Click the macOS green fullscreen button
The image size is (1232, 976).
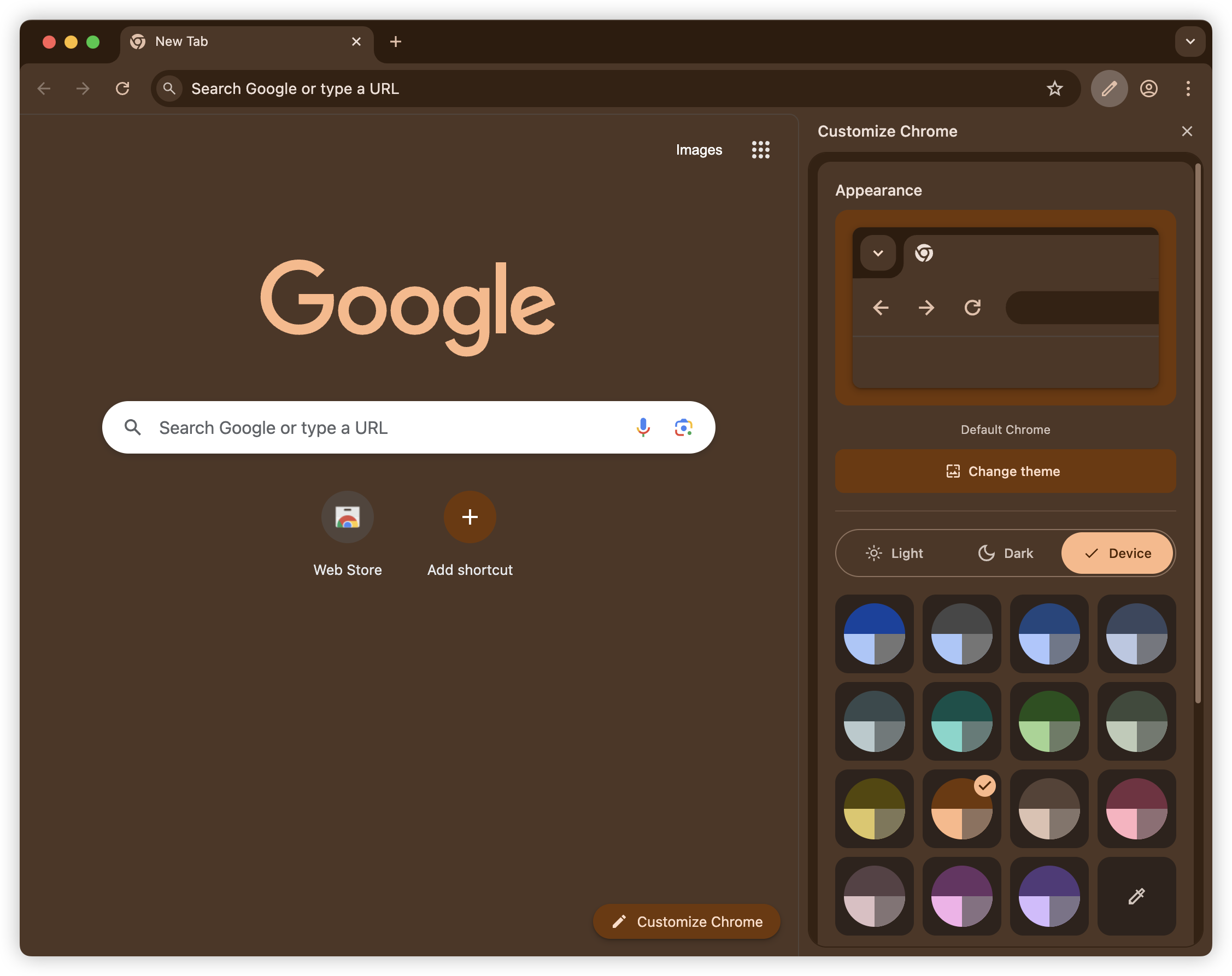coord(92,42)
